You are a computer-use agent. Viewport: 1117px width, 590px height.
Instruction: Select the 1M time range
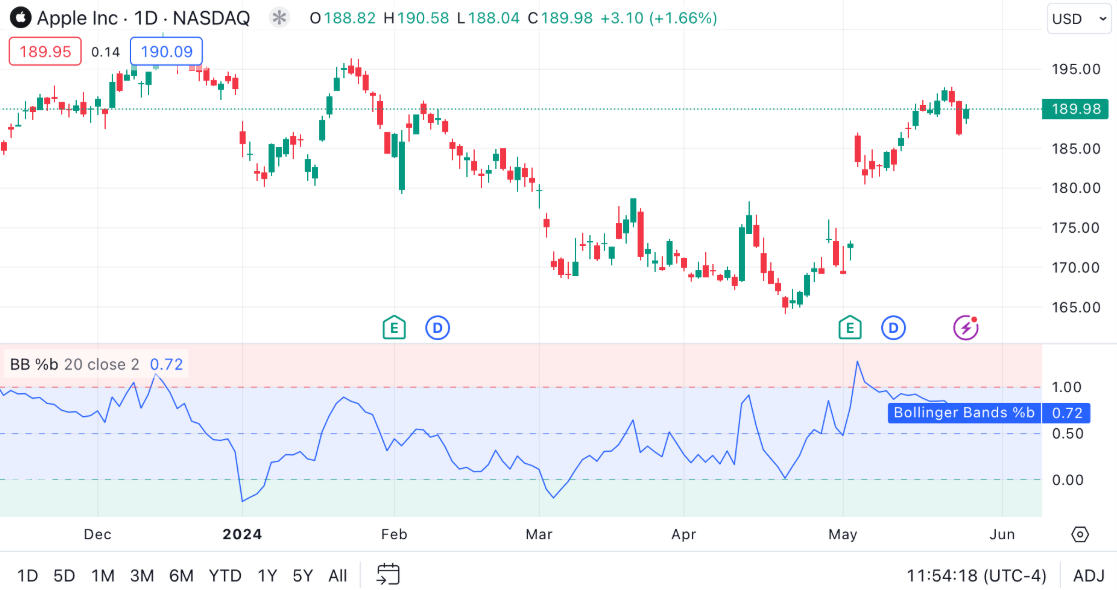tap(103, 576)
